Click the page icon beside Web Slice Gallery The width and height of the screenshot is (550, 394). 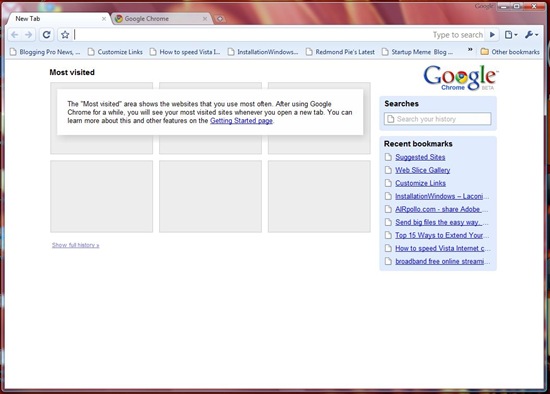pos(388,170)
